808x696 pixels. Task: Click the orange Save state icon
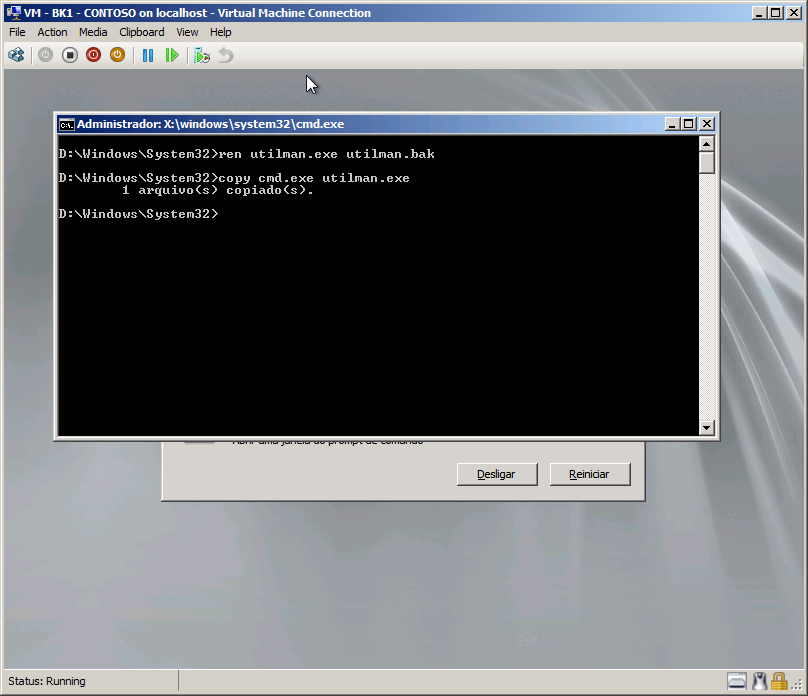(117, 55)
